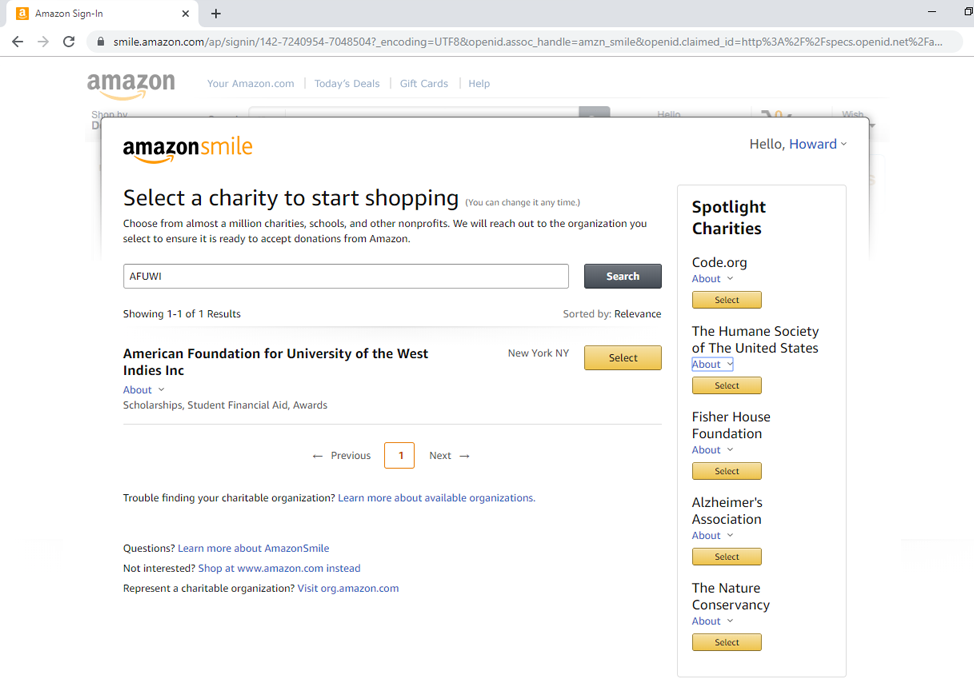The image size is (974, 679).
Task: Click the grey amazon logo in header
Action: [x=131, y=84]
